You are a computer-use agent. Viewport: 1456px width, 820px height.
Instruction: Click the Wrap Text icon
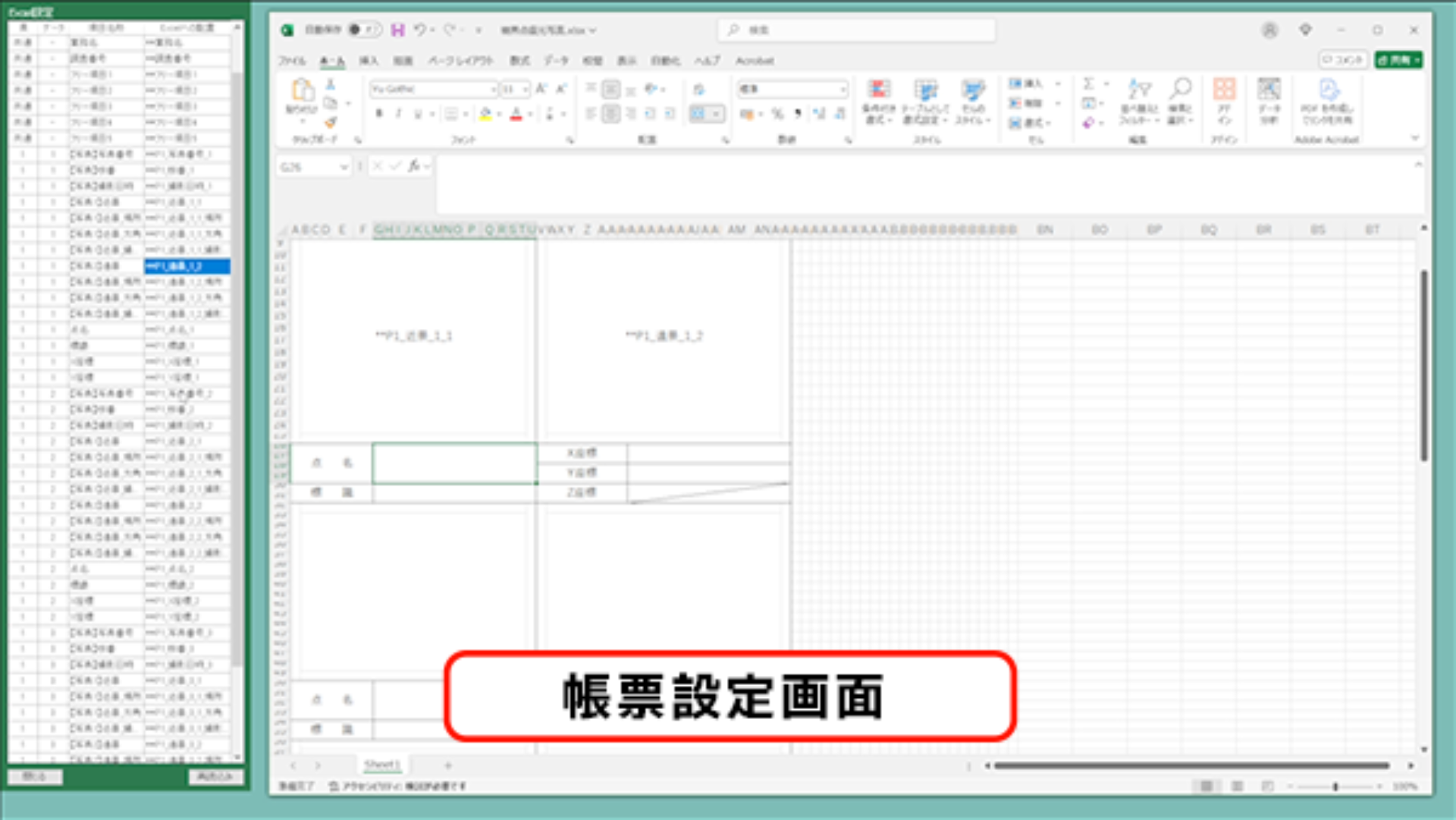[x=698, y=90]
